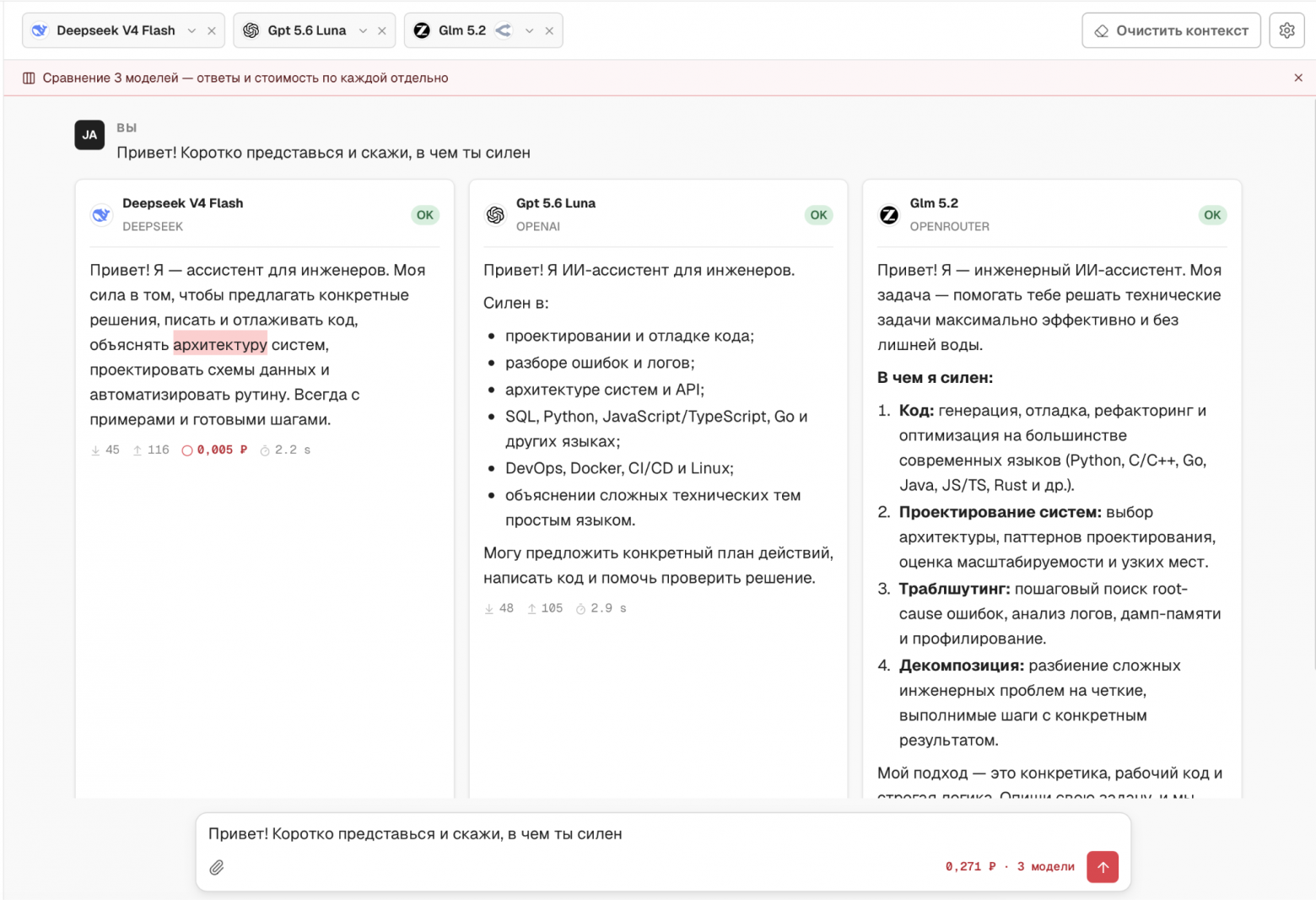Image resolution: width=1316 pixels, height=900 pixels.
Task: Click the 'разборе ошибок и логов' bullet
Action: tap(600, 363)
